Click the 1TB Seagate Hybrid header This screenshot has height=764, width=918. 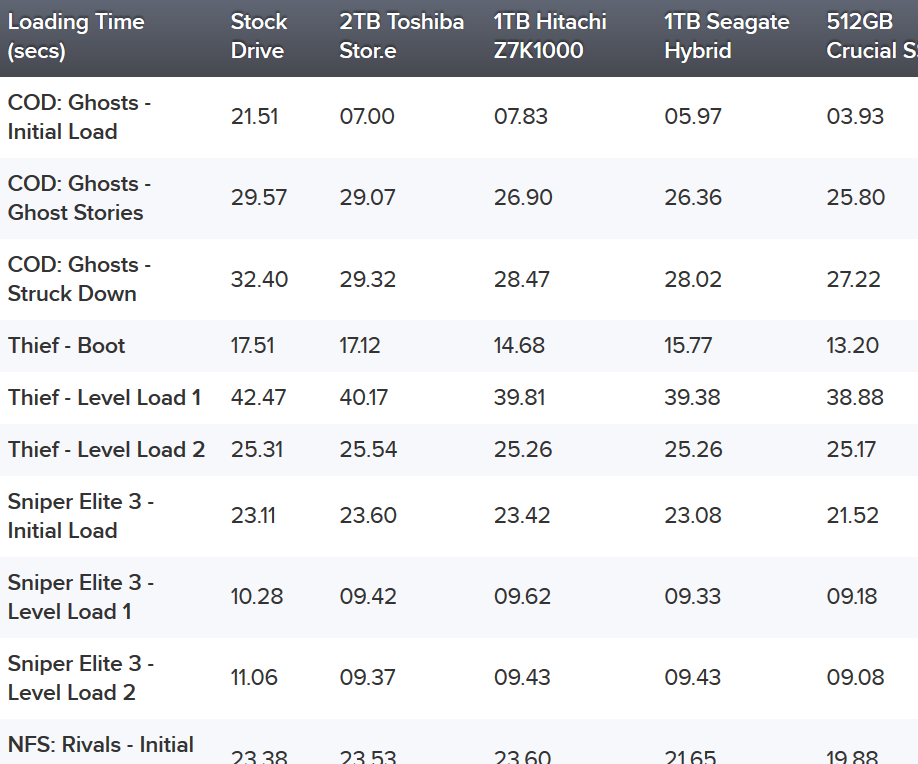[727, 36]
